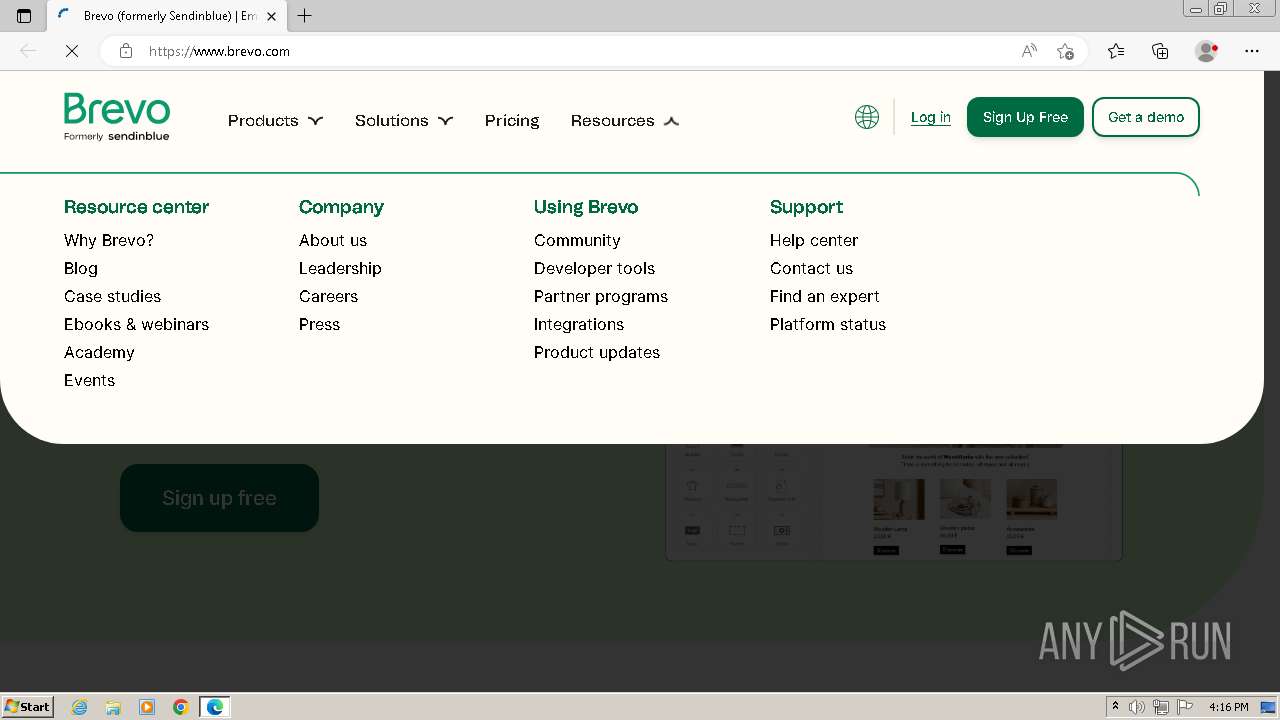
Task: View Leadership page
Action: tap(340, 268)
